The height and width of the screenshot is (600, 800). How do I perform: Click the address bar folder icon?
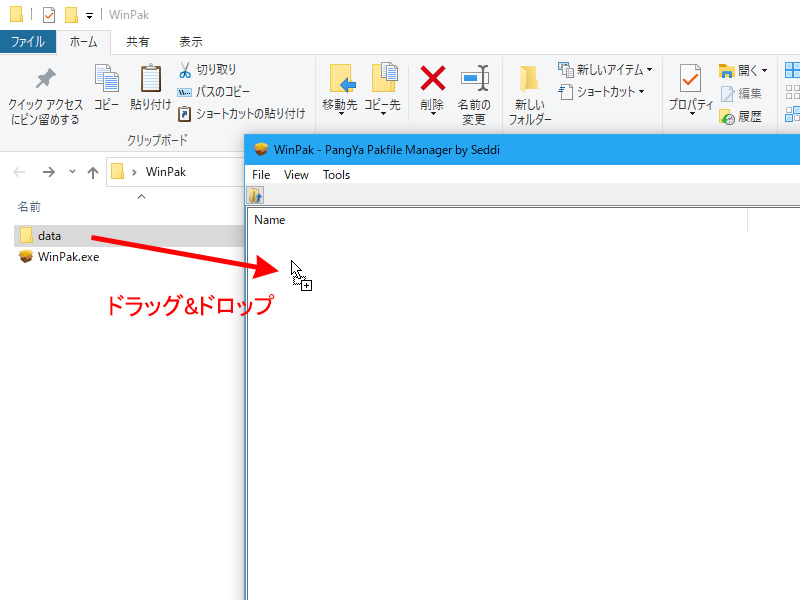point(117,171)
